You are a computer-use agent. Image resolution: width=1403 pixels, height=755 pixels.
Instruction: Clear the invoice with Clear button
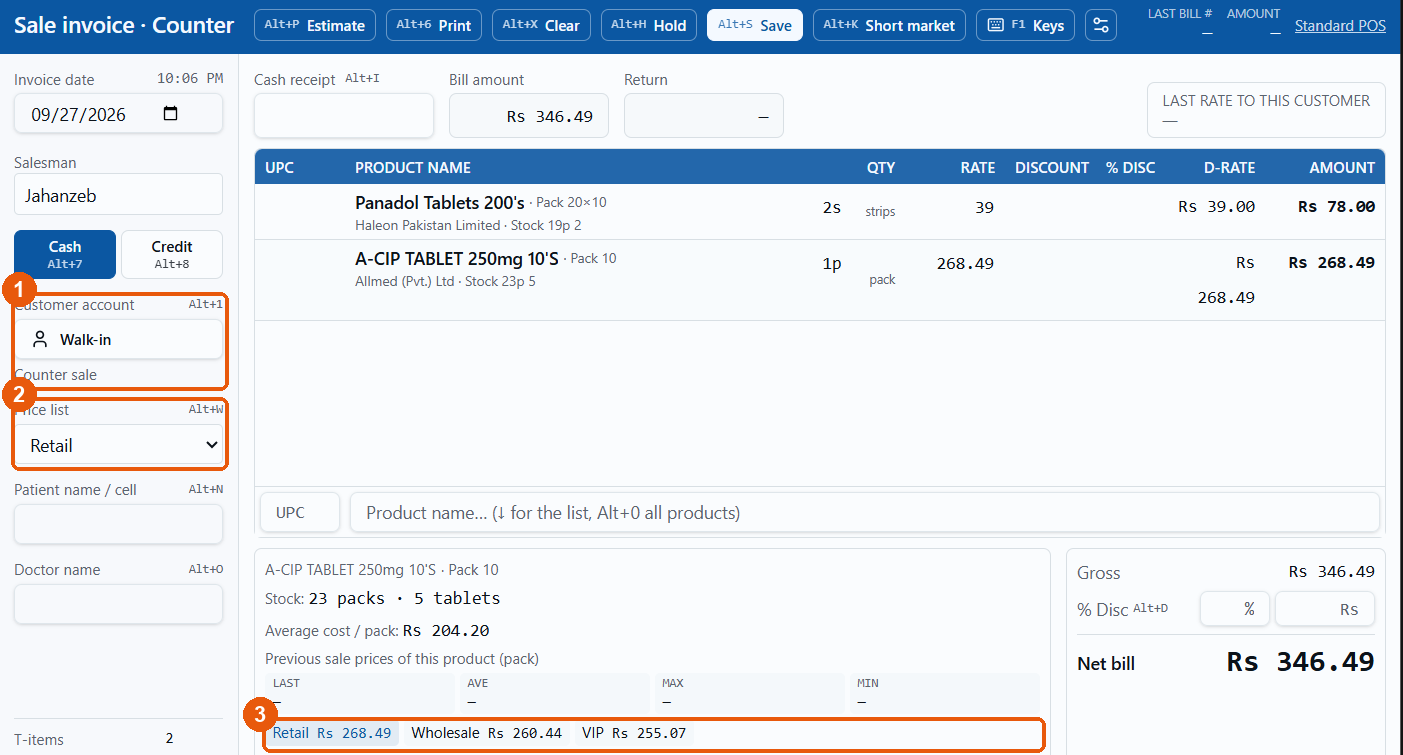[541, 25]
